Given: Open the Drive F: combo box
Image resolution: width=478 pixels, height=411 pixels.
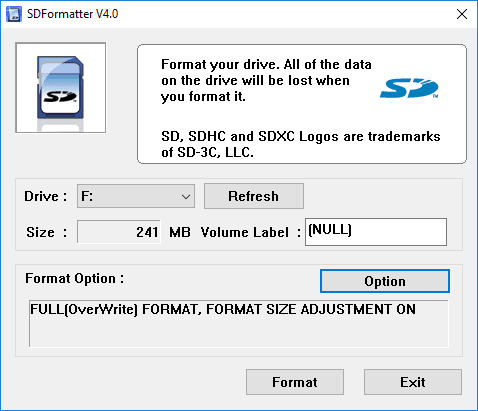Looking at the screenshot, I should pyautogui.click(x=136, y=196).
